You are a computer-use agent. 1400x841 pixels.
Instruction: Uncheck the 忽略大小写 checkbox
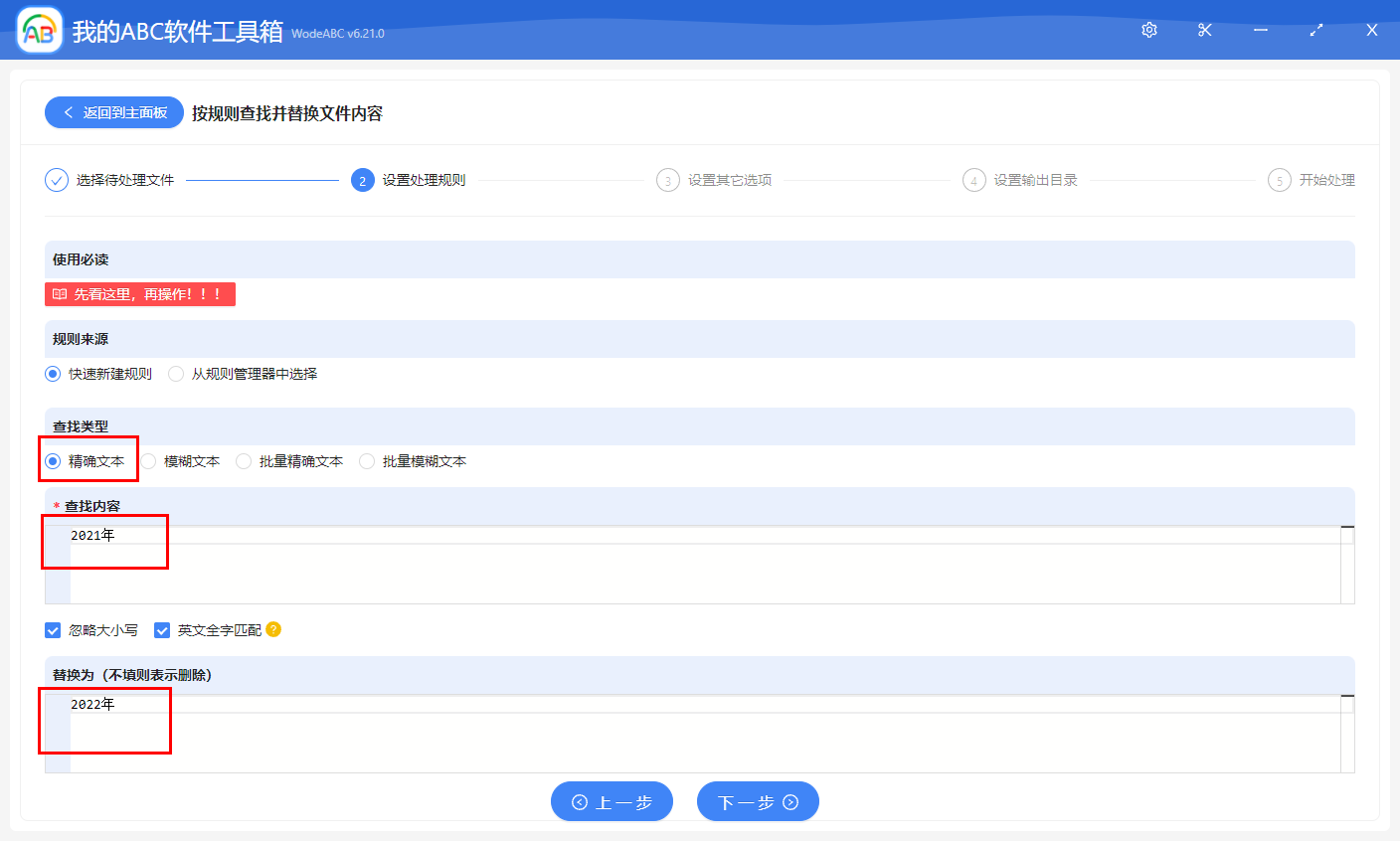coord(53,629)
